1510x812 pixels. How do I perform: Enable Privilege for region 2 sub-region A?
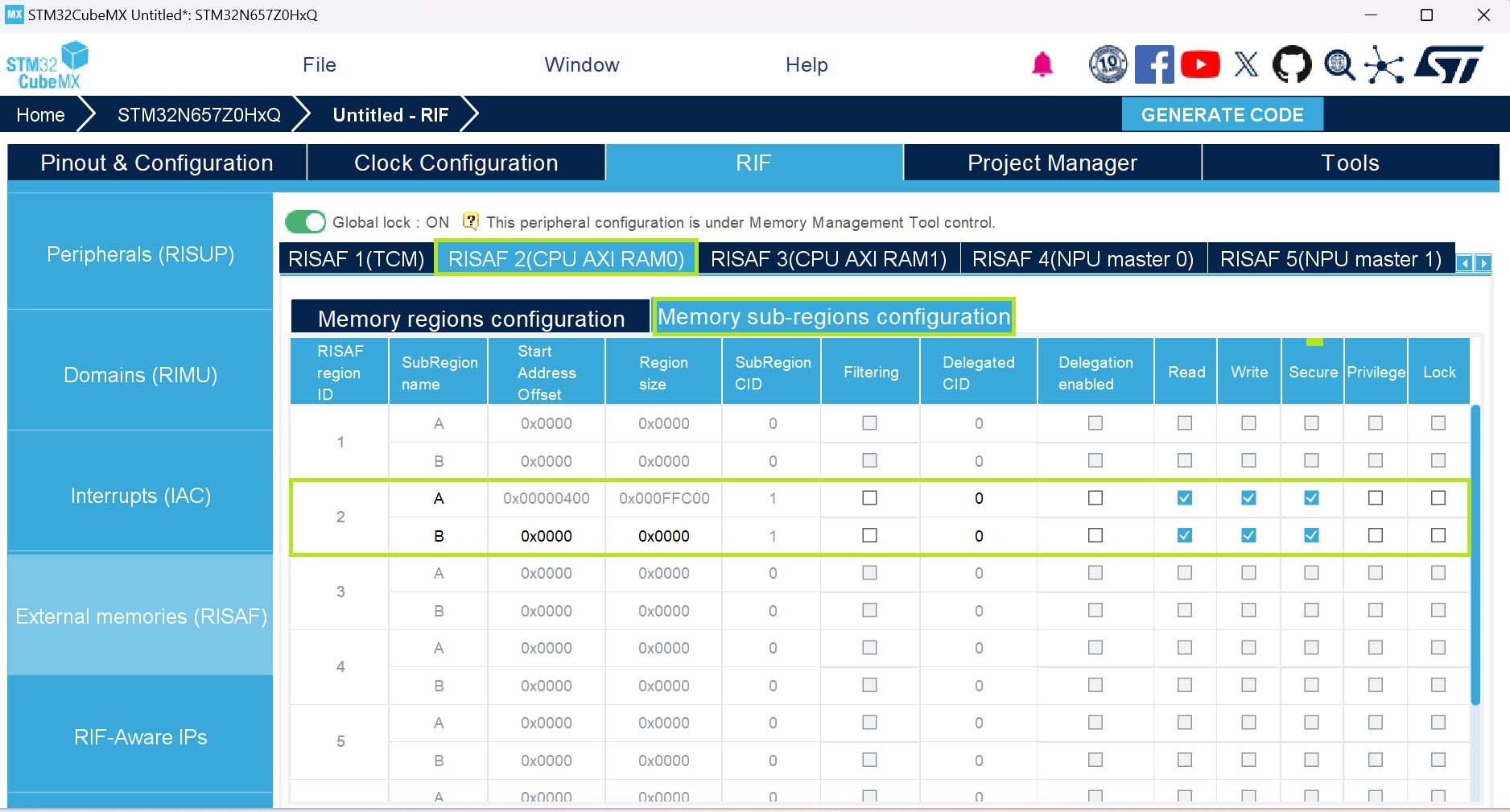[1376, 498]
